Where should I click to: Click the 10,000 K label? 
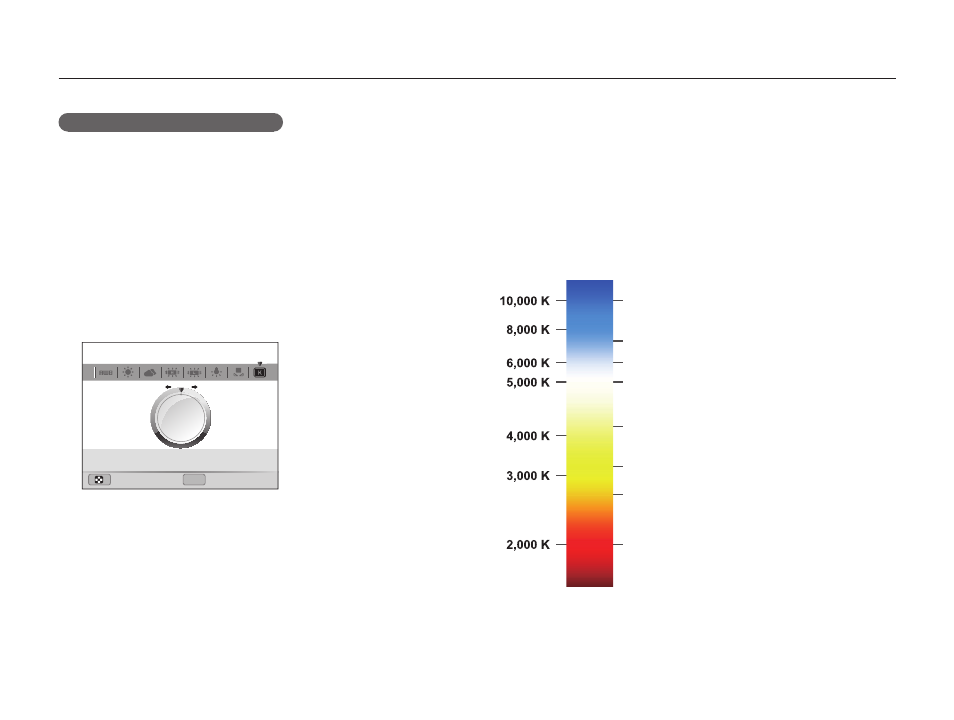[524, 301]
